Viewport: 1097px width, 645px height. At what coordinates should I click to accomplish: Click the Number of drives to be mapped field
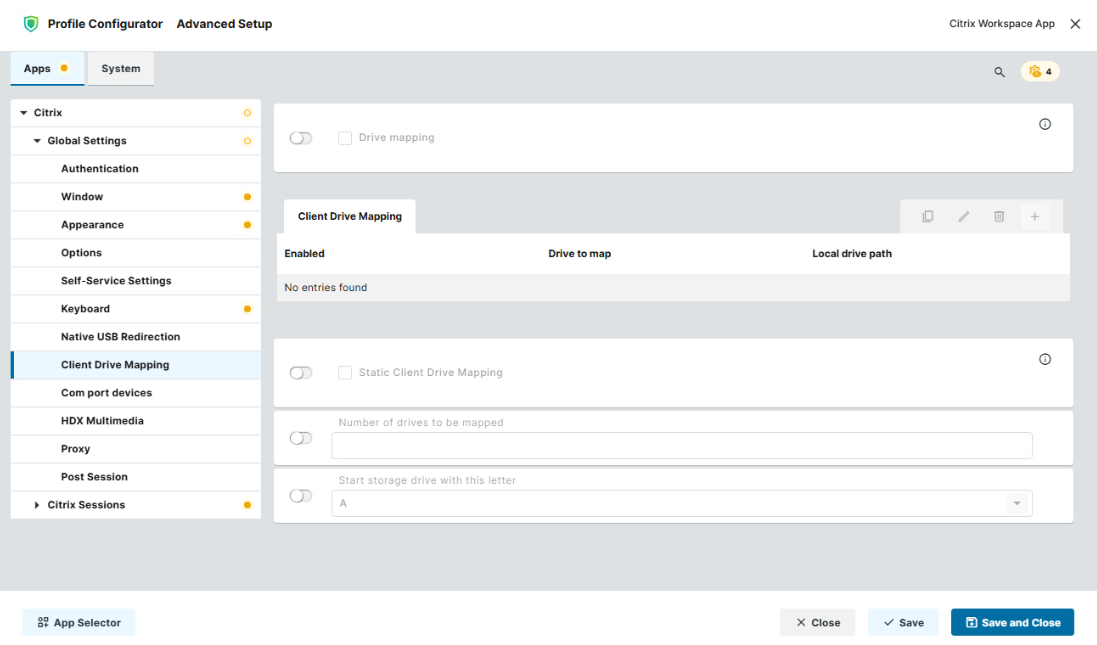tap(682, 446)
